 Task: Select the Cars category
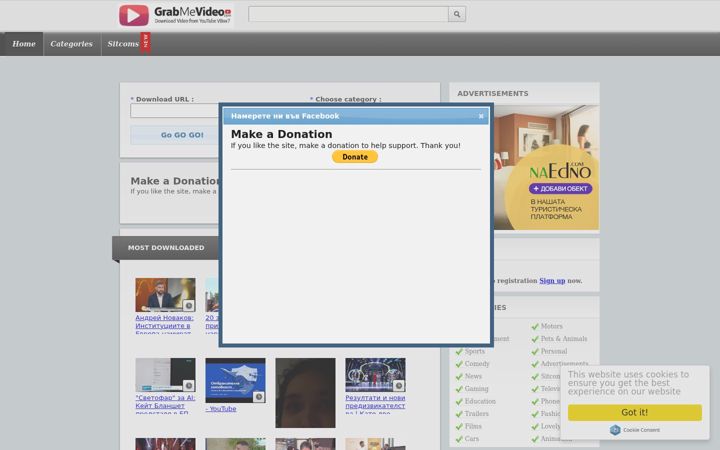(x=472, y=439)
